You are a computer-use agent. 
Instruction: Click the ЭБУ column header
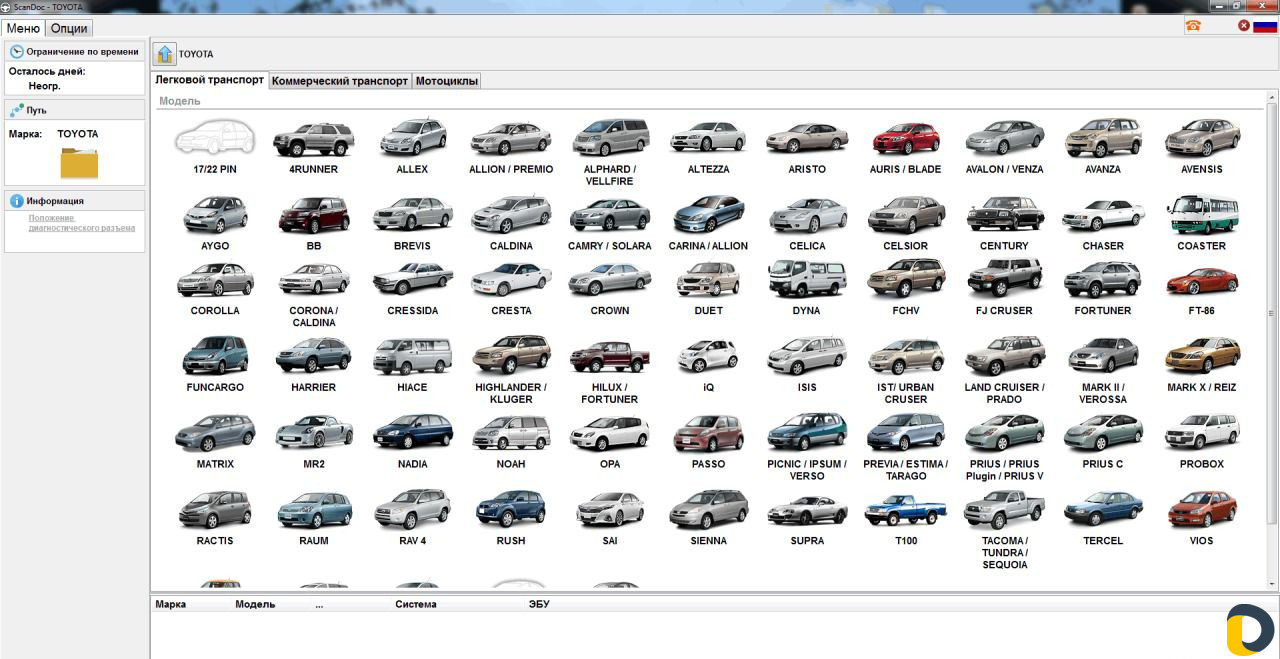pyautogui.click(x=539, y=604)
